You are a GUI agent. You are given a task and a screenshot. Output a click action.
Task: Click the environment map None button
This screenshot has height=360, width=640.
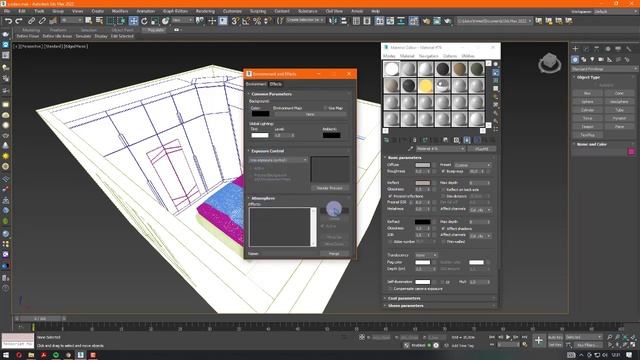310,114
